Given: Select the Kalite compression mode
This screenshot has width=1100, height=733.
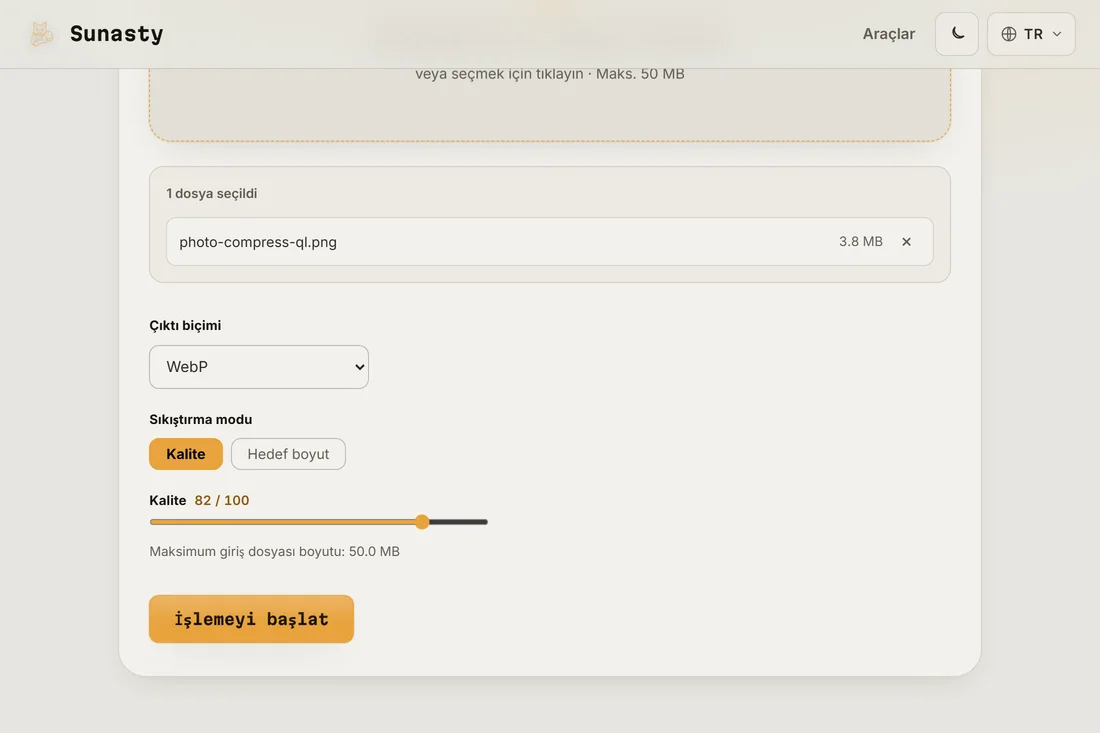Looking at the screenshot, I should click(186, 454).
